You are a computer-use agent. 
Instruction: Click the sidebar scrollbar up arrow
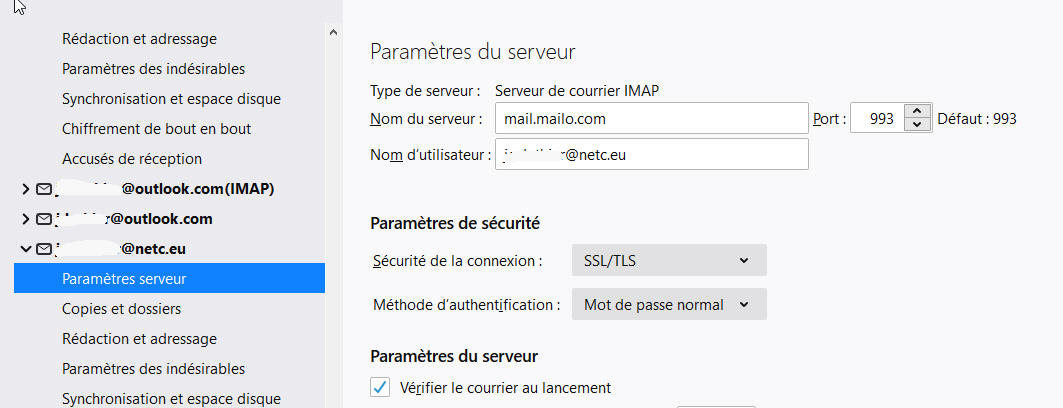[x=333, y=32]
